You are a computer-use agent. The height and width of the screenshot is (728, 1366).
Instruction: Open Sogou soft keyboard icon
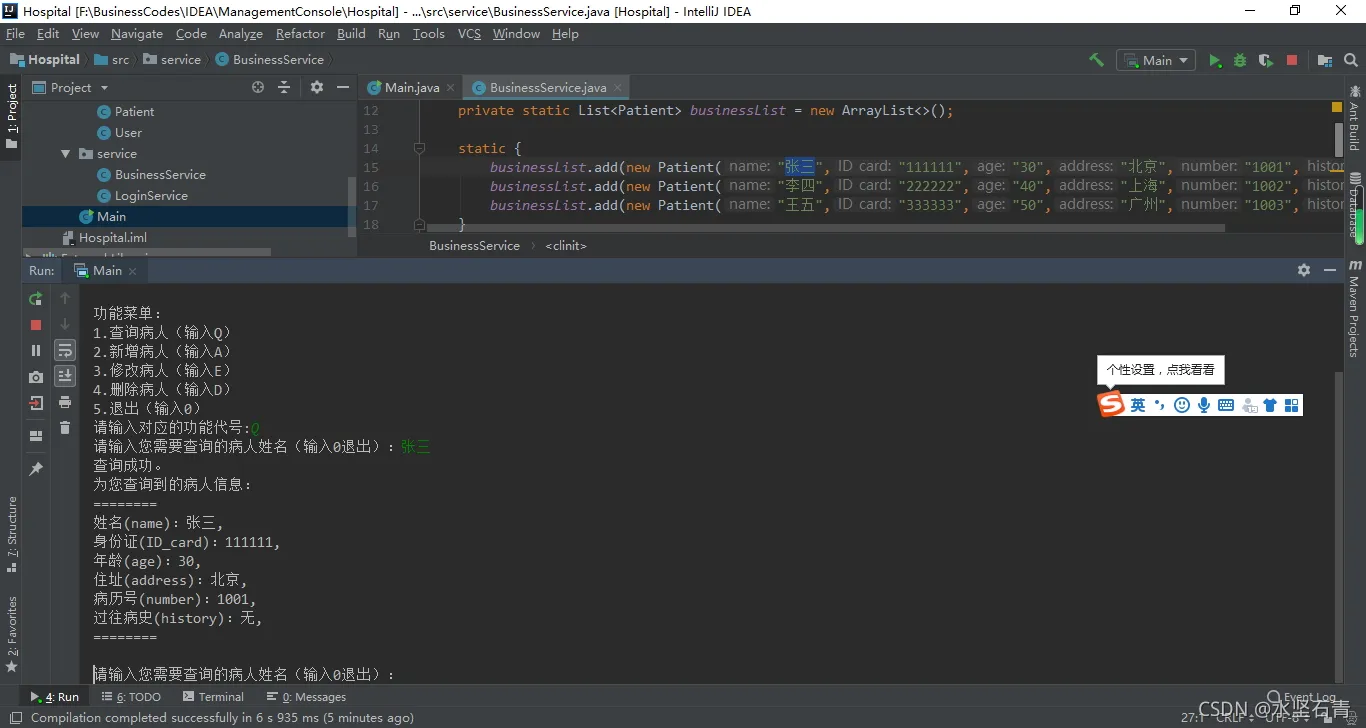pyautogui.click(x=1226, y=405)
